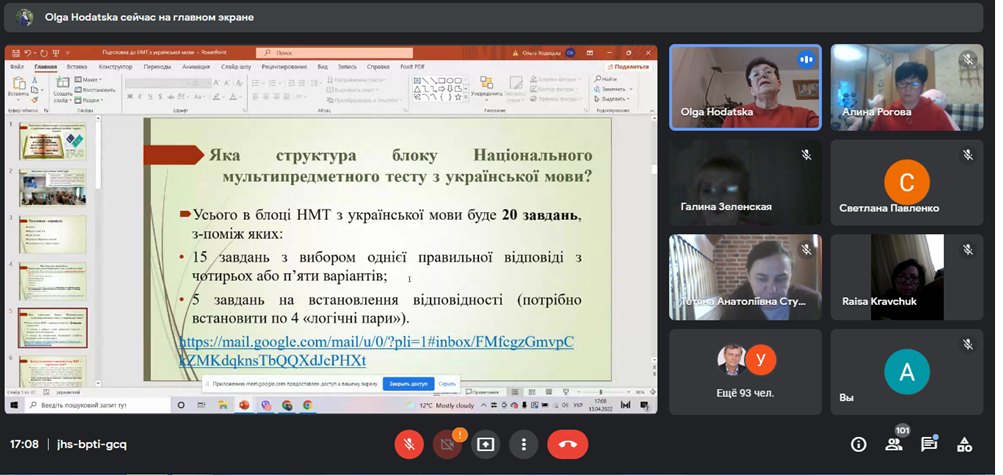
Task: Open the in-call chat messages panel
Action: [929, 444]
